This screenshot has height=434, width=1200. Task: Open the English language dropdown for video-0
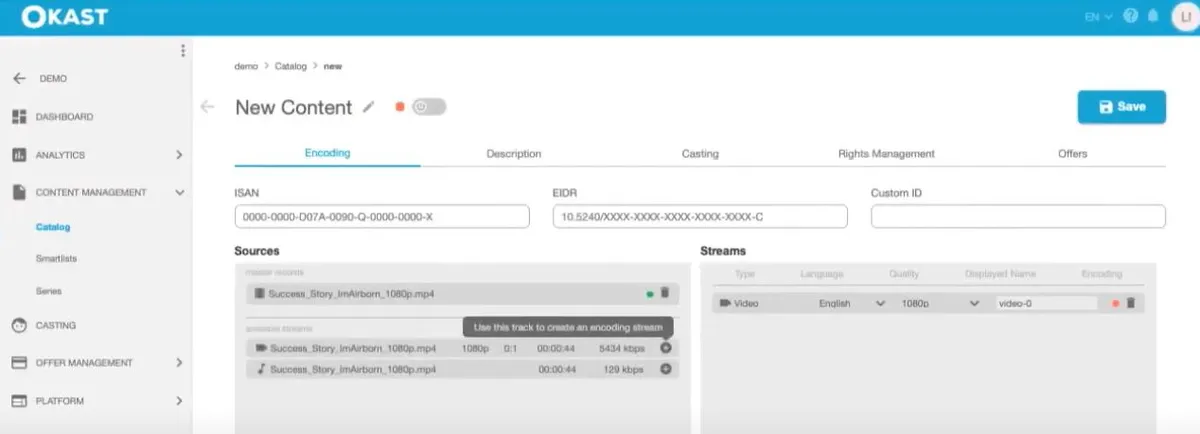851,303
